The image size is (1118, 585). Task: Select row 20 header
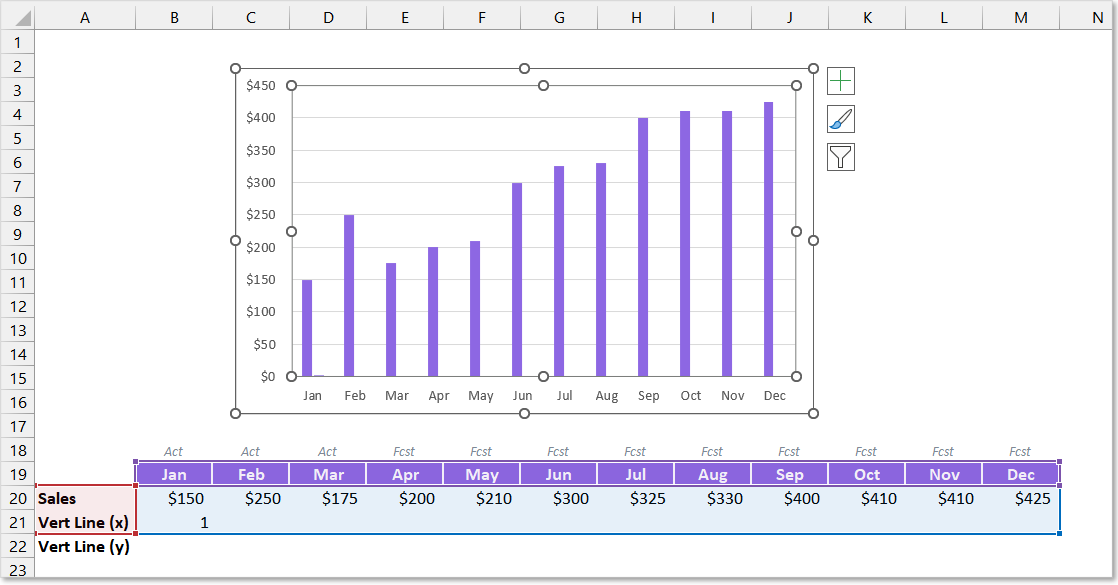point(18,498)
